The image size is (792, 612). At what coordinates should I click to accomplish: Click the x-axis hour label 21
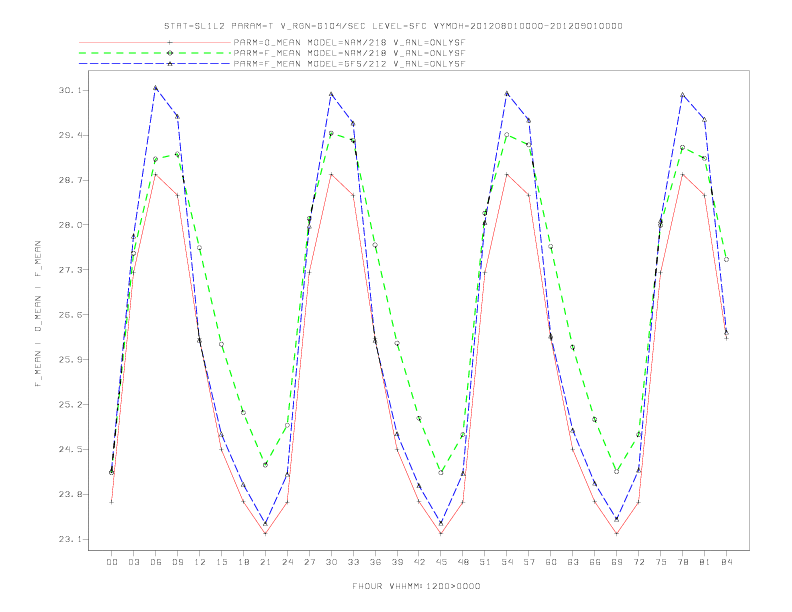(x=265, y=562)
